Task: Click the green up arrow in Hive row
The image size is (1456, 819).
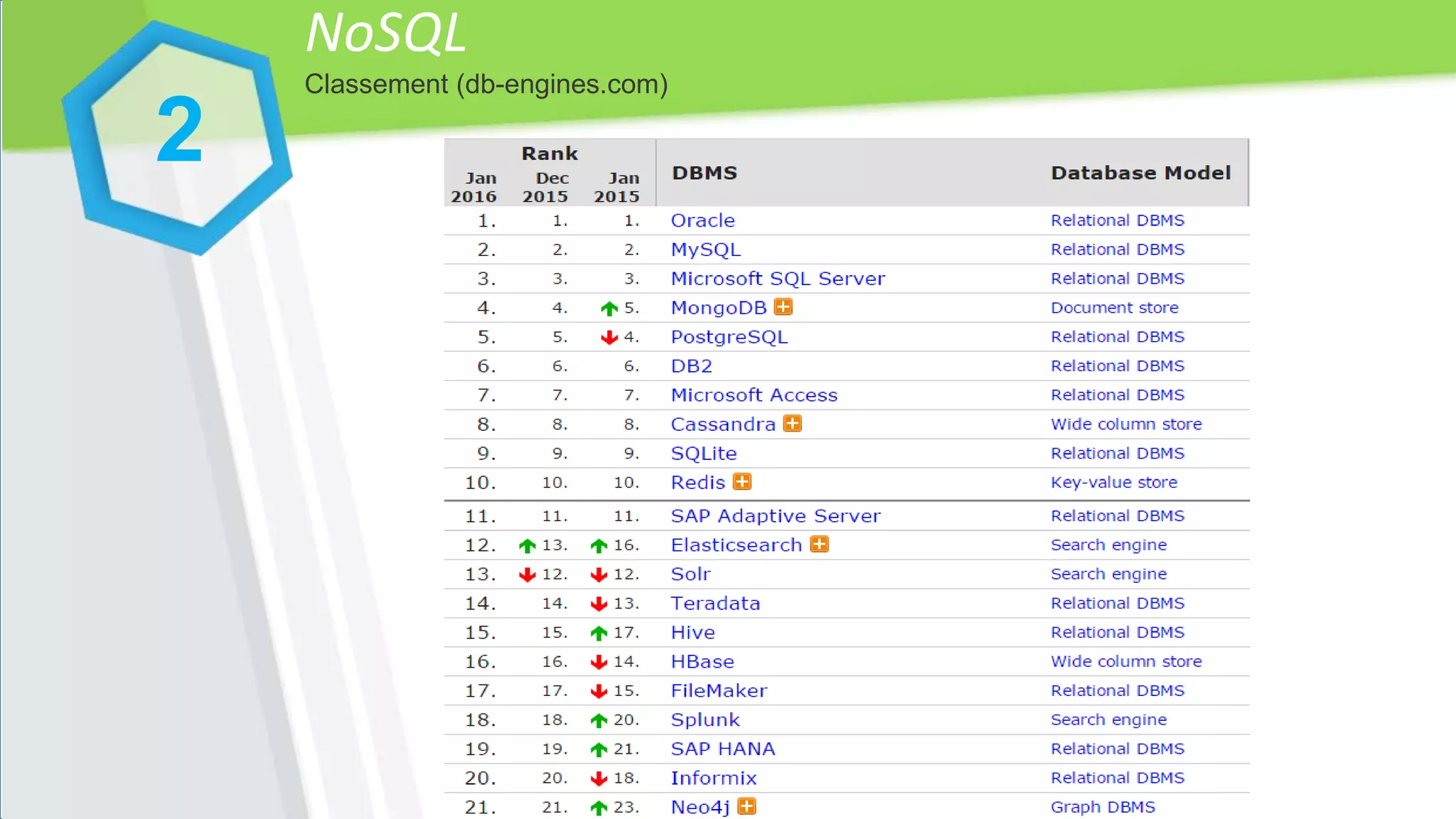Action: [599, 633]
